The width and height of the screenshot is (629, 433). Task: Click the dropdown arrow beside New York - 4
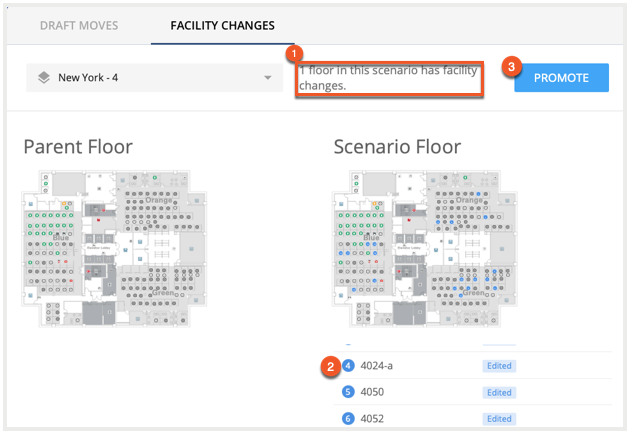[x=268, y=77]
